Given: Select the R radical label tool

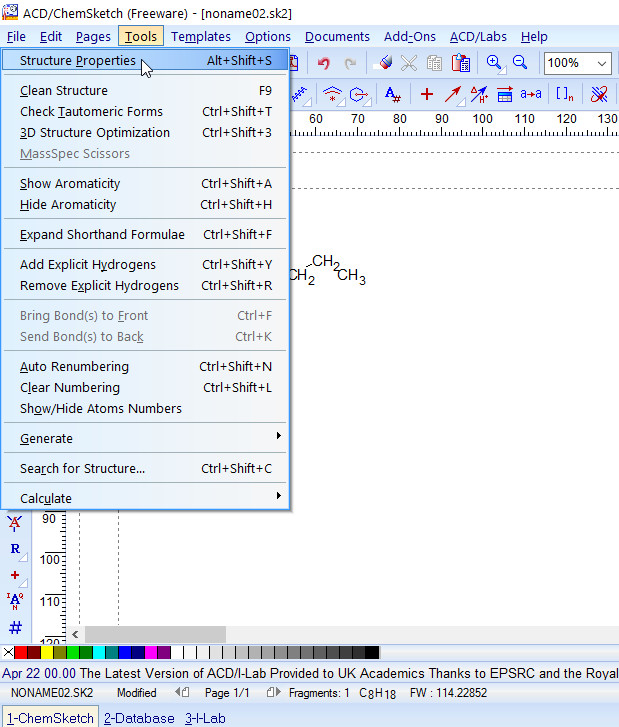Looking at the screenshot, I should click(x=16, y=549).
